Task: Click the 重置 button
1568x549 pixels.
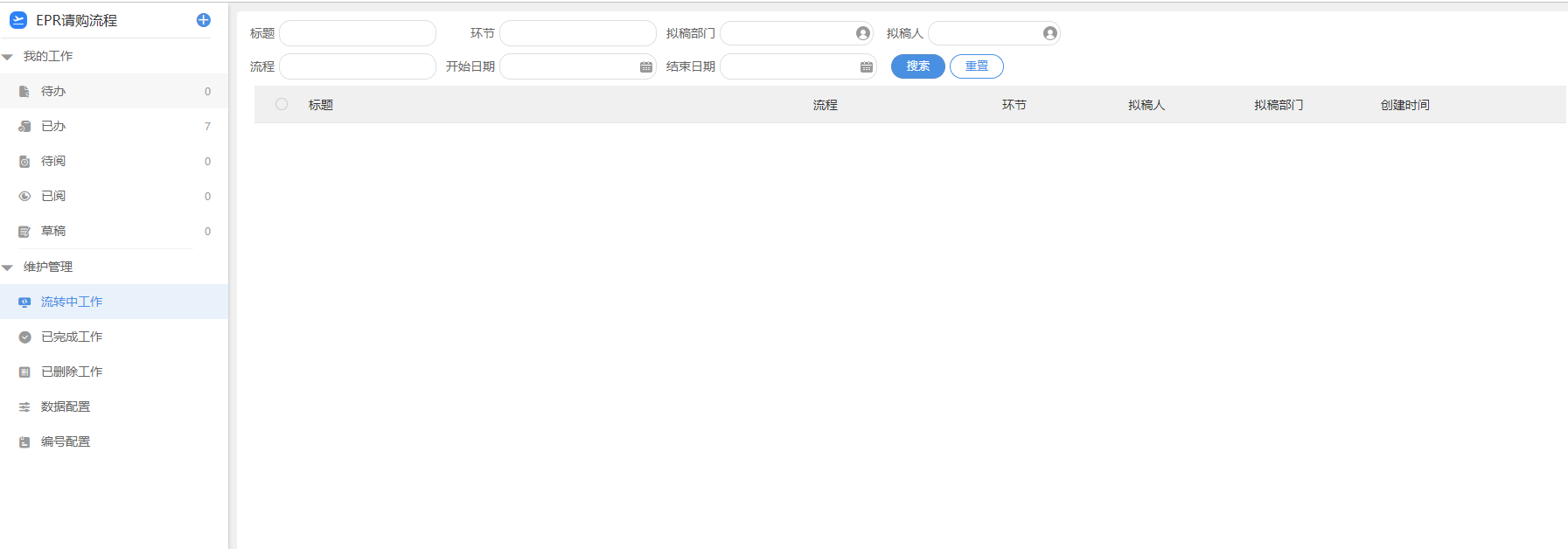Action: [977, 66]
